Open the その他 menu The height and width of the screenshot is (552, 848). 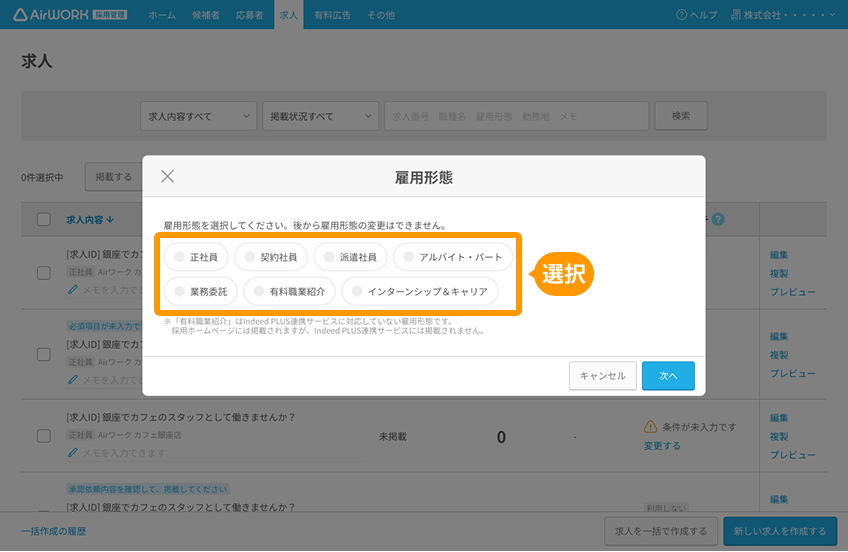click(x=381, y=15)
